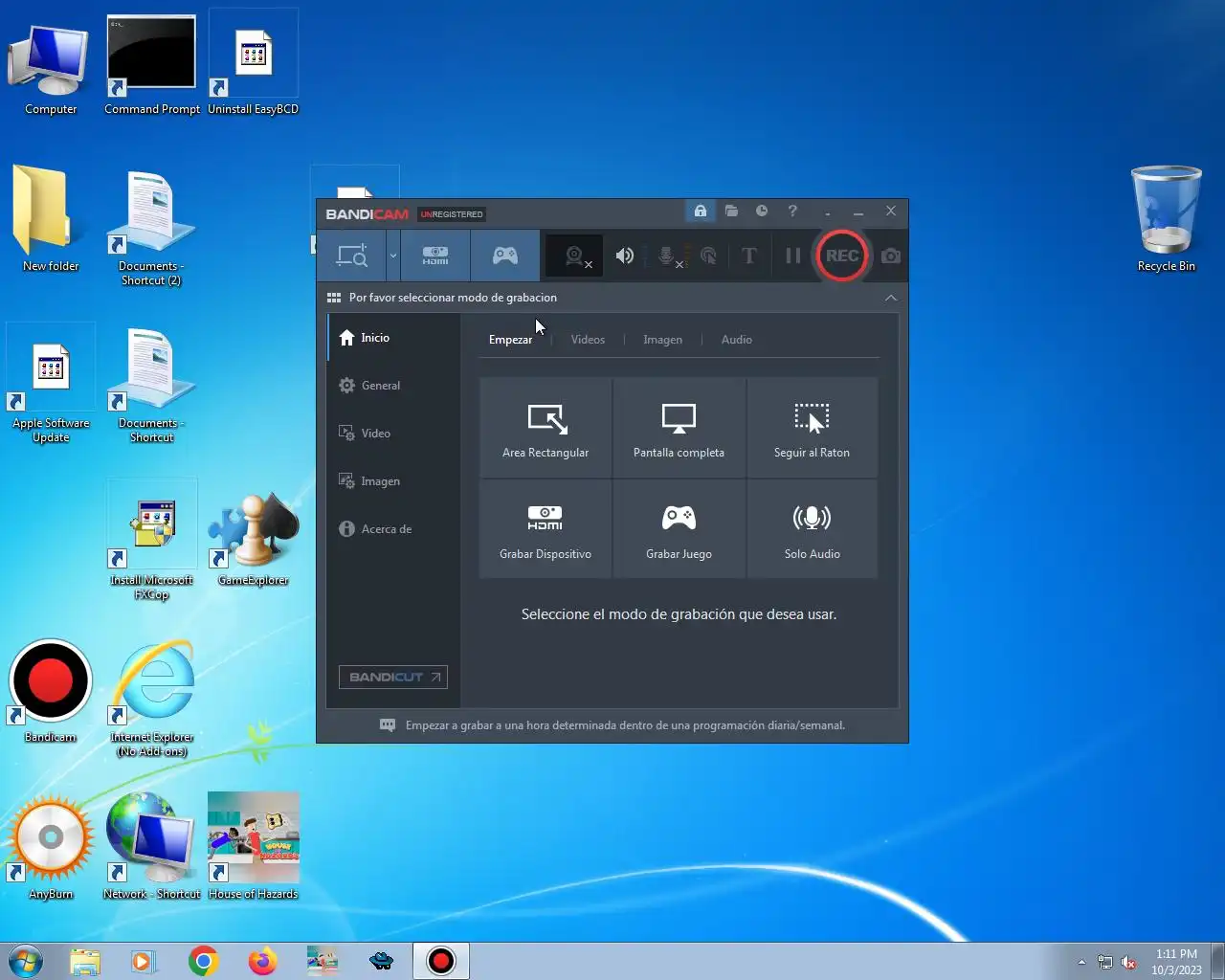
Task: Select the Empezar tab
Action: [x=510, y=340]
